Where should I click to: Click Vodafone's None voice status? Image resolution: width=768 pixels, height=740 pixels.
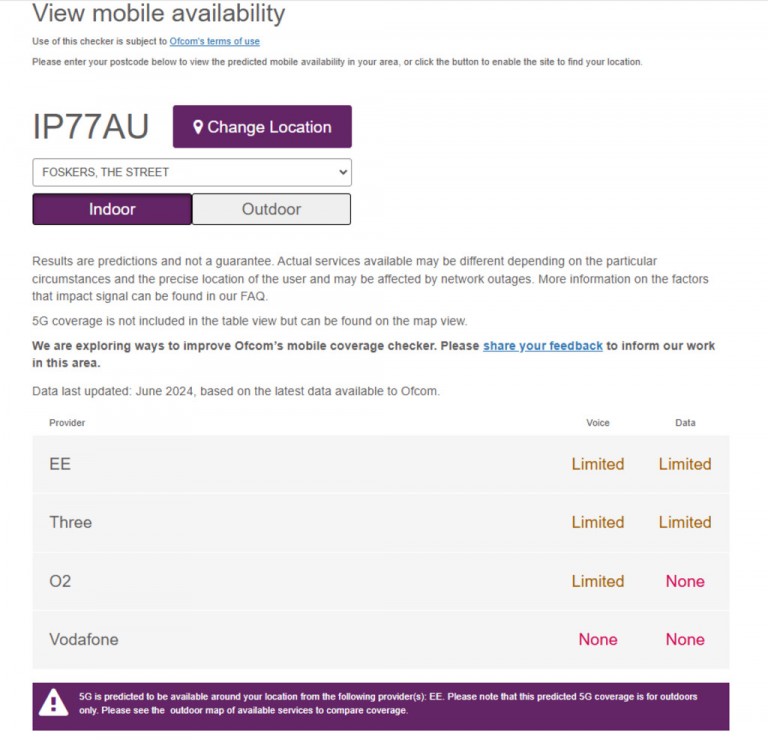click(x=598, y=640)
